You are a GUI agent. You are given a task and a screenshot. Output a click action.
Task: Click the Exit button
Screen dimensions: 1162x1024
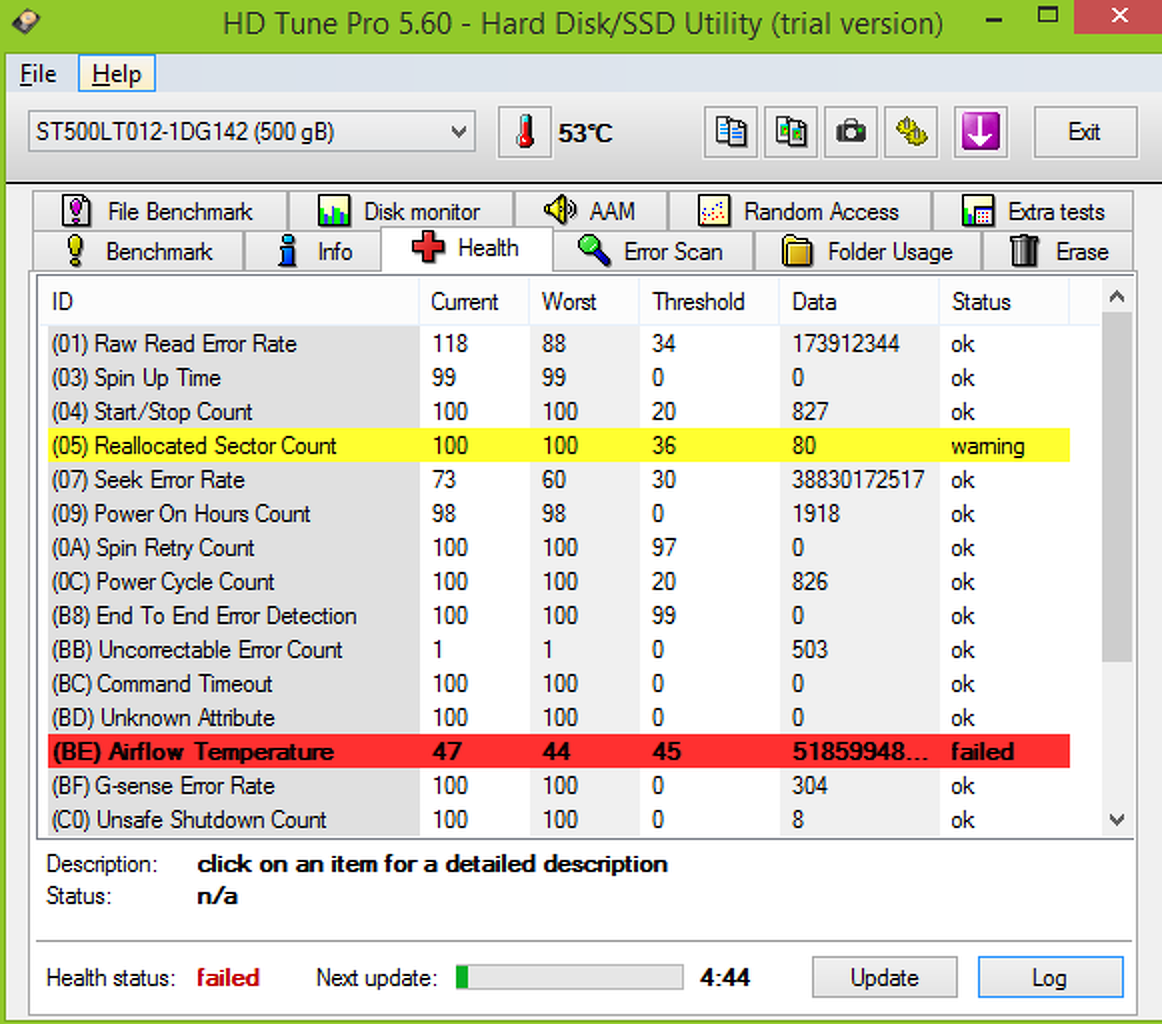click(1085, 132)
